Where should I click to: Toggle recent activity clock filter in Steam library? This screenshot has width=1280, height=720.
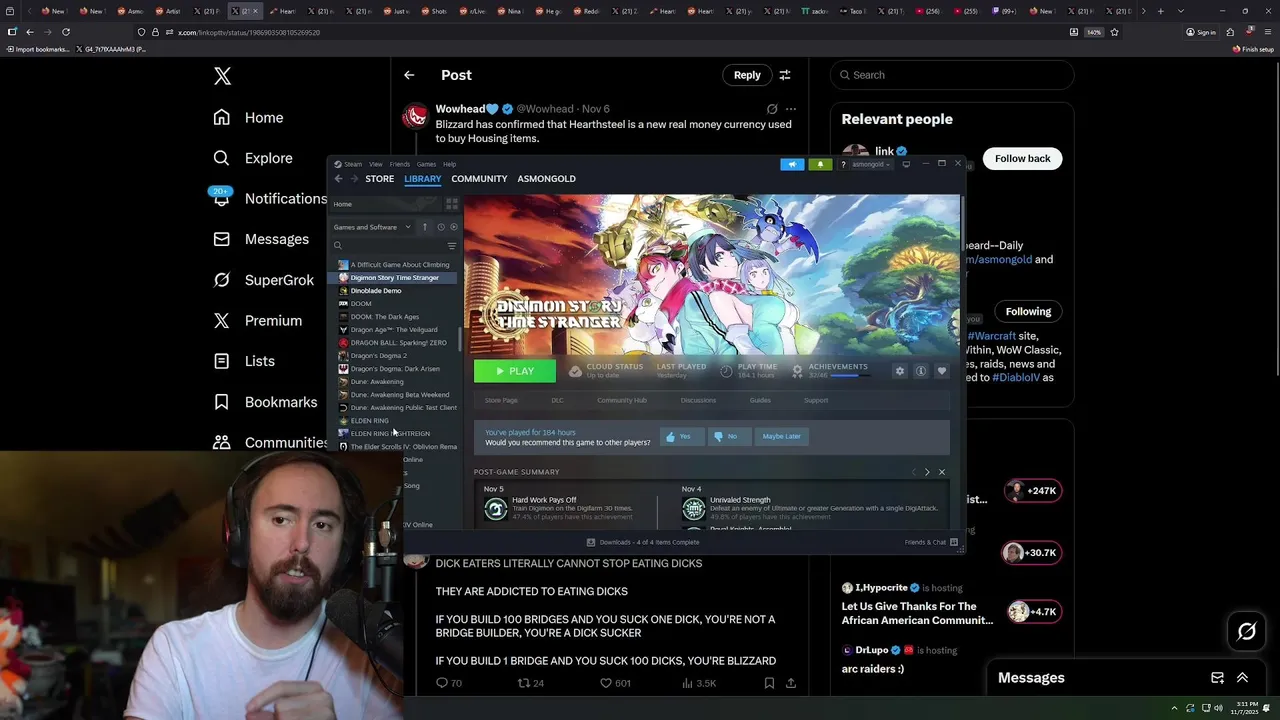(440, 227)
